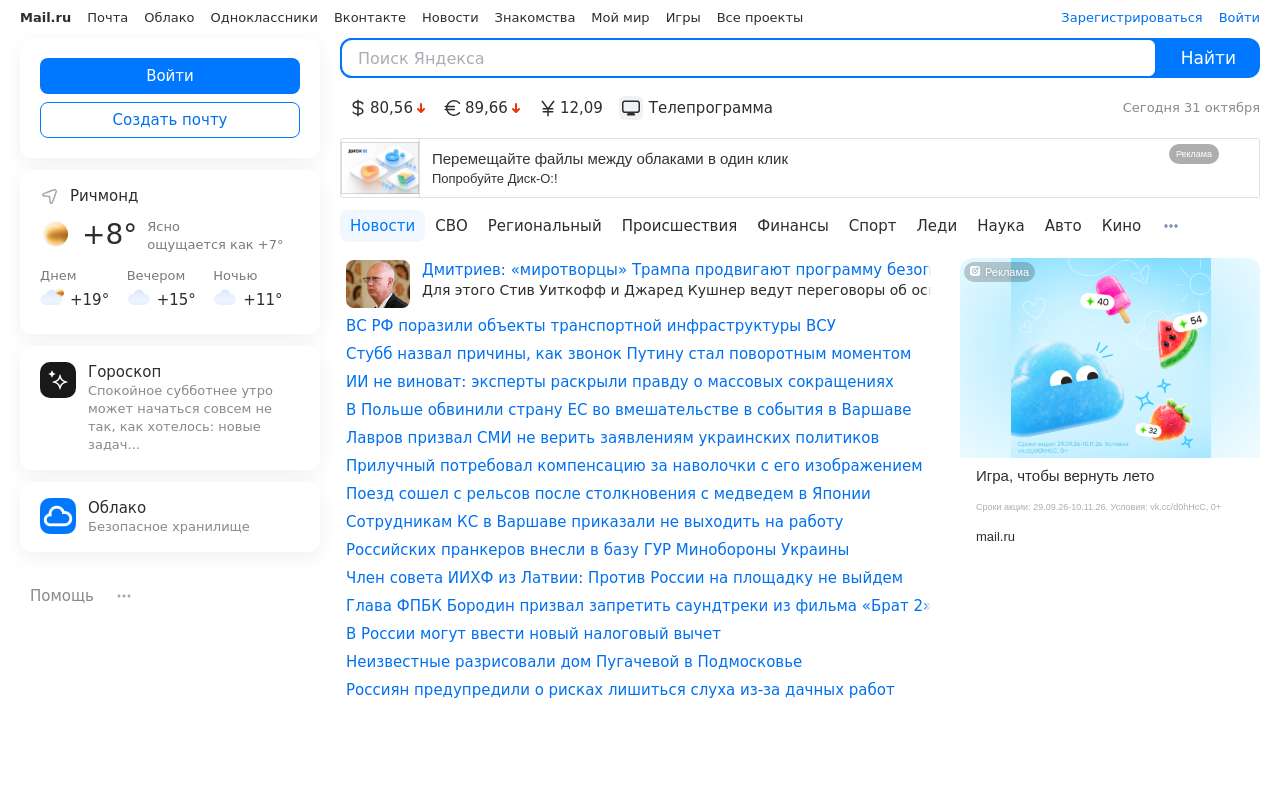This screenshot has height=800, width=1280.
Task: Open the Гороскоп star icon
Action: pyautogui.click(x=58, y=380)
